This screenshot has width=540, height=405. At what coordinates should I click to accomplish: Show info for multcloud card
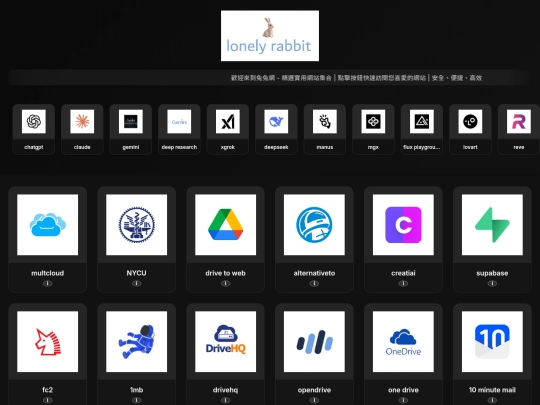point(48,283)
